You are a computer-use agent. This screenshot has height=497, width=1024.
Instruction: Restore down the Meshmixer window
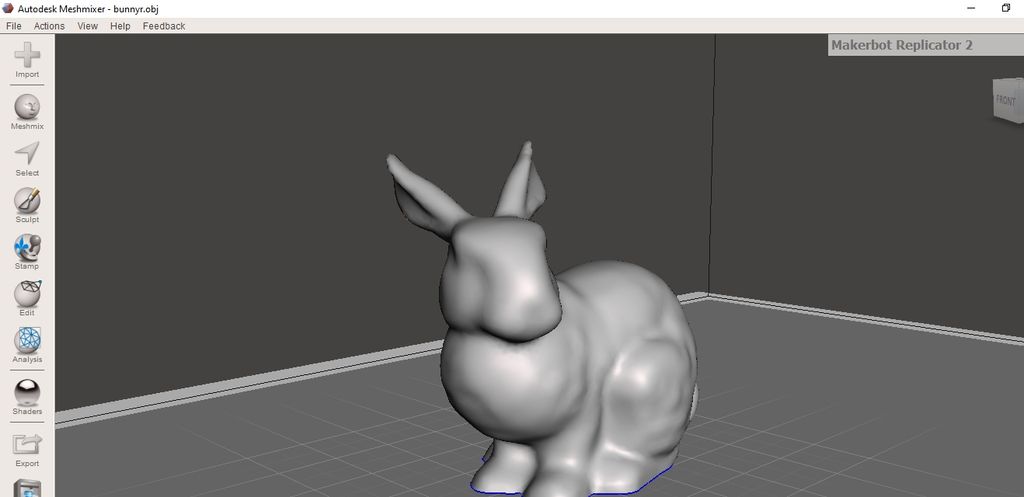point(1006,8)
